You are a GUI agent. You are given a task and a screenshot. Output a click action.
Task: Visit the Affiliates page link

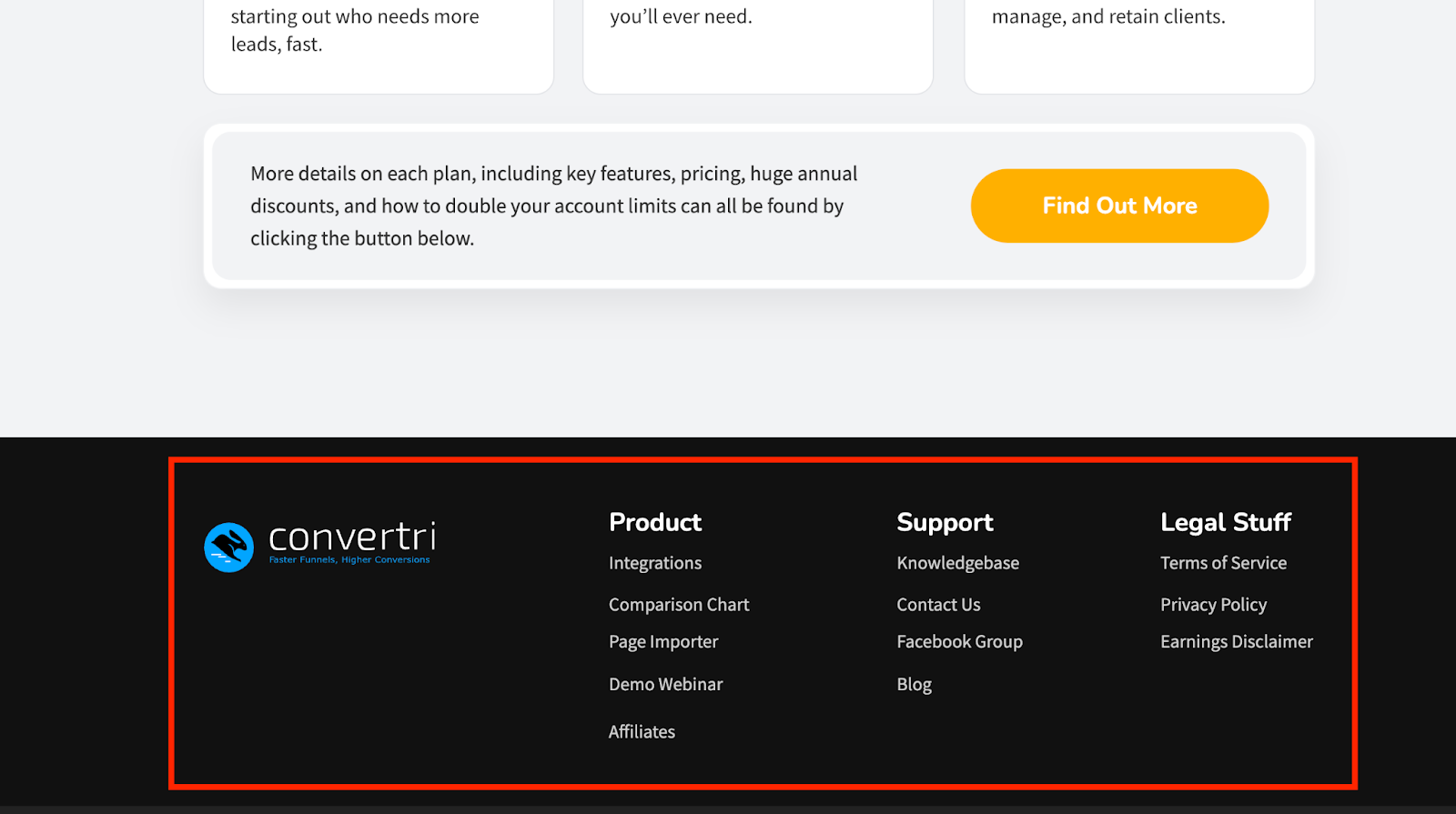pos(642,732)
